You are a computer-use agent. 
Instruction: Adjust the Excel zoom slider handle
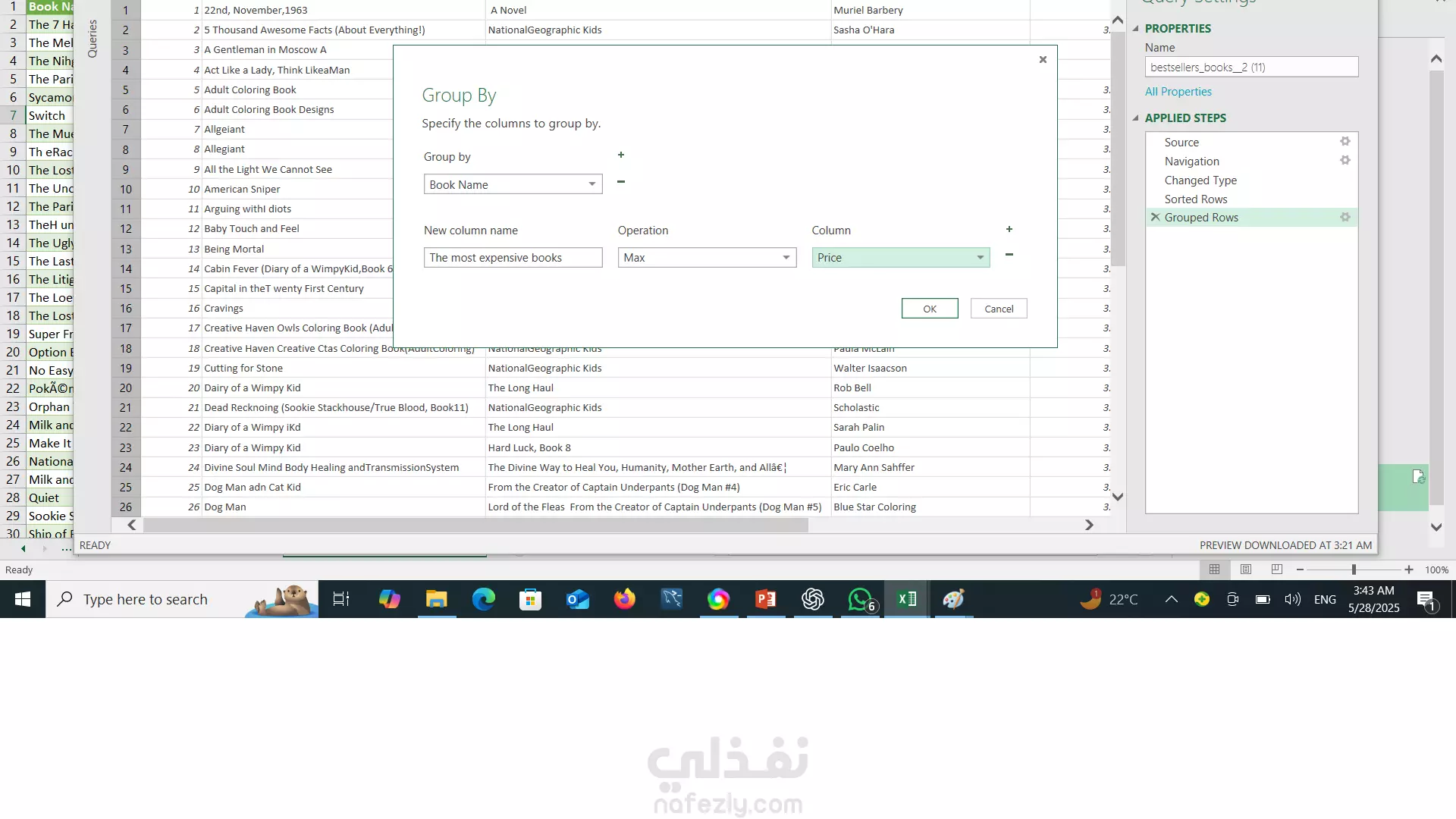[1354, 570]
